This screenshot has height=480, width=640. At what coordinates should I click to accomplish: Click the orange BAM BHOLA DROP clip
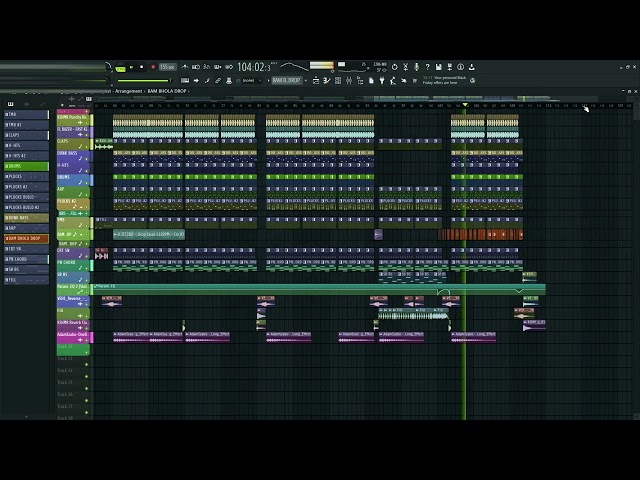click(x=480, y=234)
